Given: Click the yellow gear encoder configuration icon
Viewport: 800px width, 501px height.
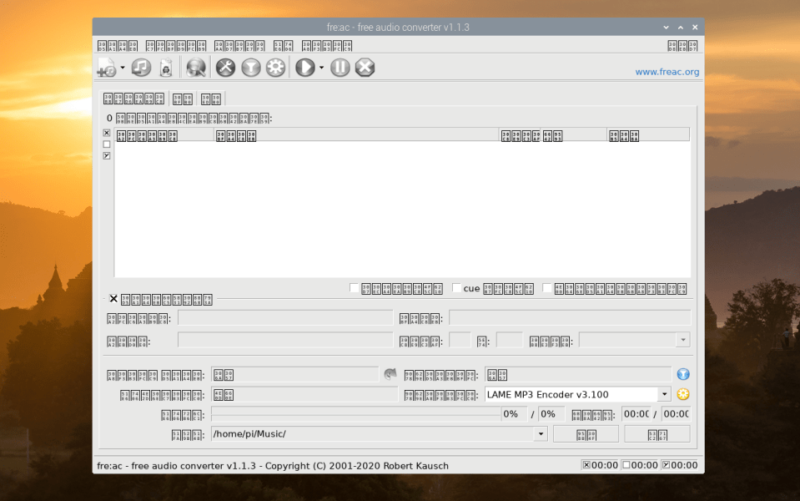Looking at the screenshot, I should [683, 394].
